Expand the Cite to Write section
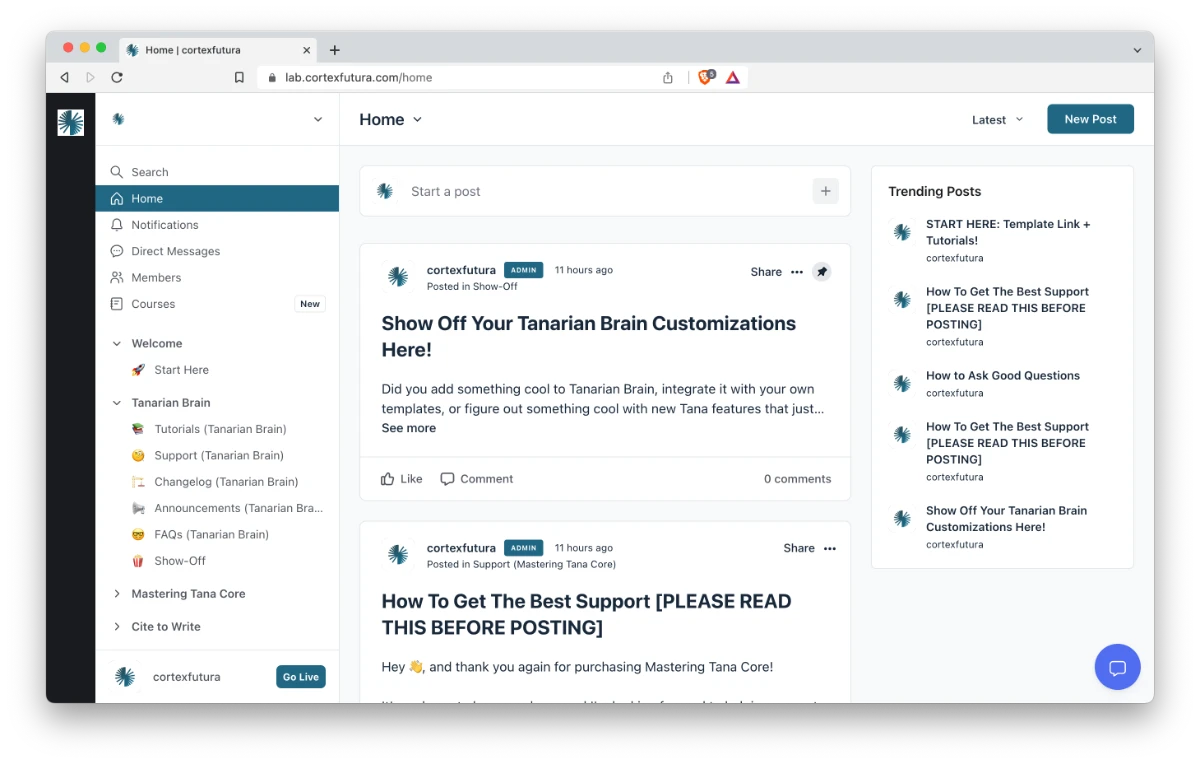 pyautogui.click(x=117, y=627)
